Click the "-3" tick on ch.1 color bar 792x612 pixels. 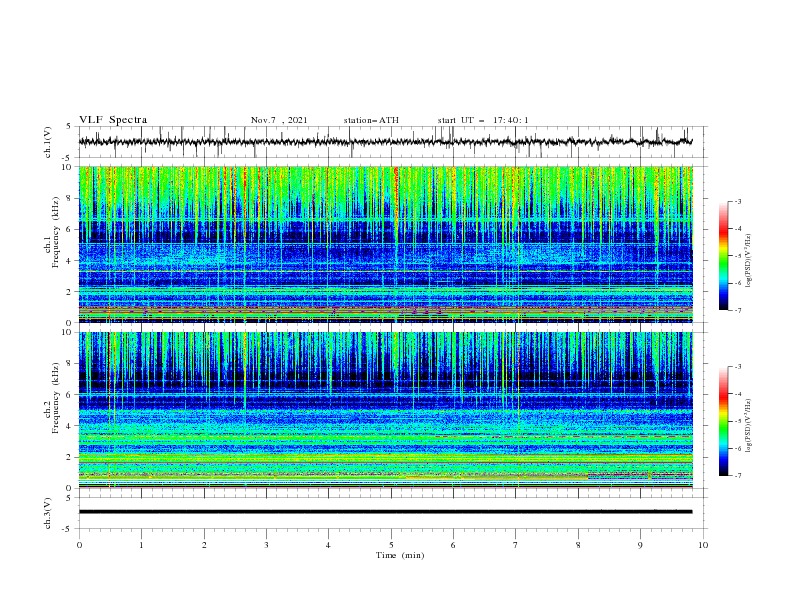pyautogui.click(x=737, y=201)
